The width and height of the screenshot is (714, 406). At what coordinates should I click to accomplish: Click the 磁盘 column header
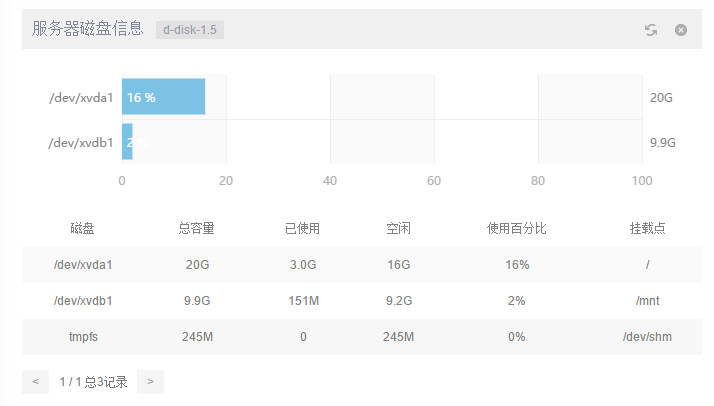pyautogui.click(x=82, y=228)
